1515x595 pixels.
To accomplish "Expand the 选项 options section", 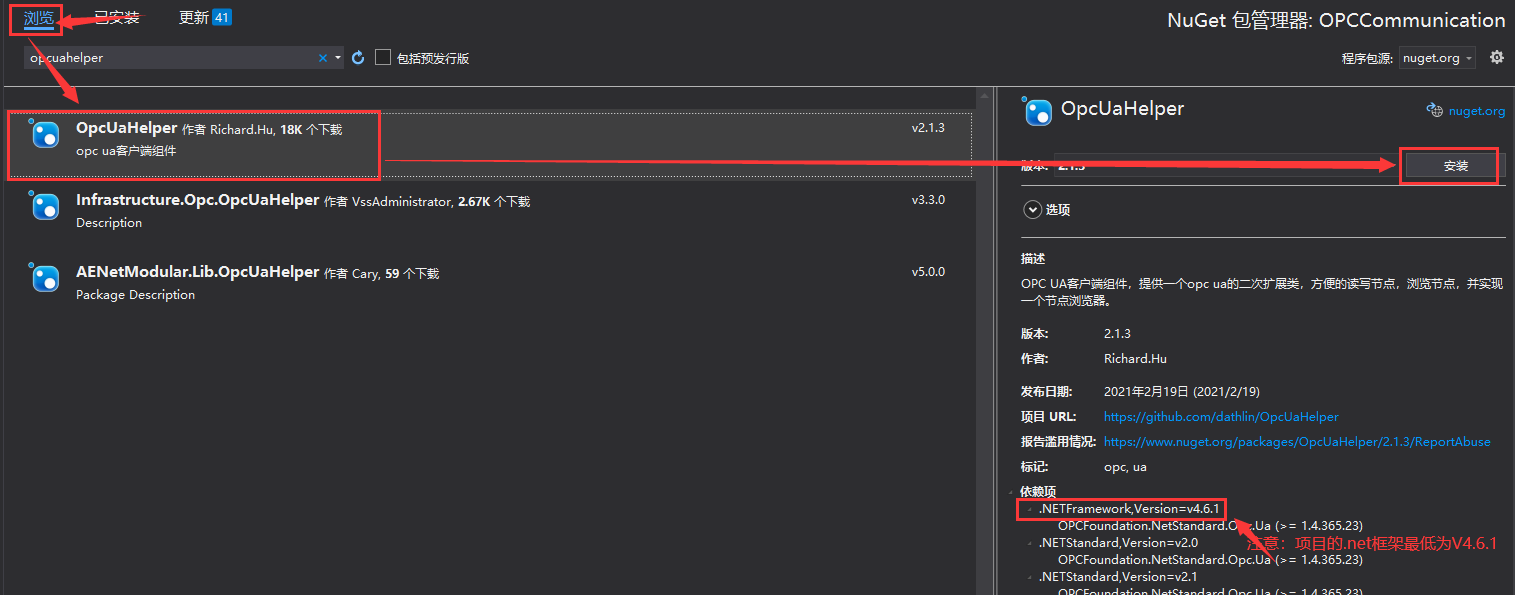I will pyautogui.click(x=1032, y=210).
